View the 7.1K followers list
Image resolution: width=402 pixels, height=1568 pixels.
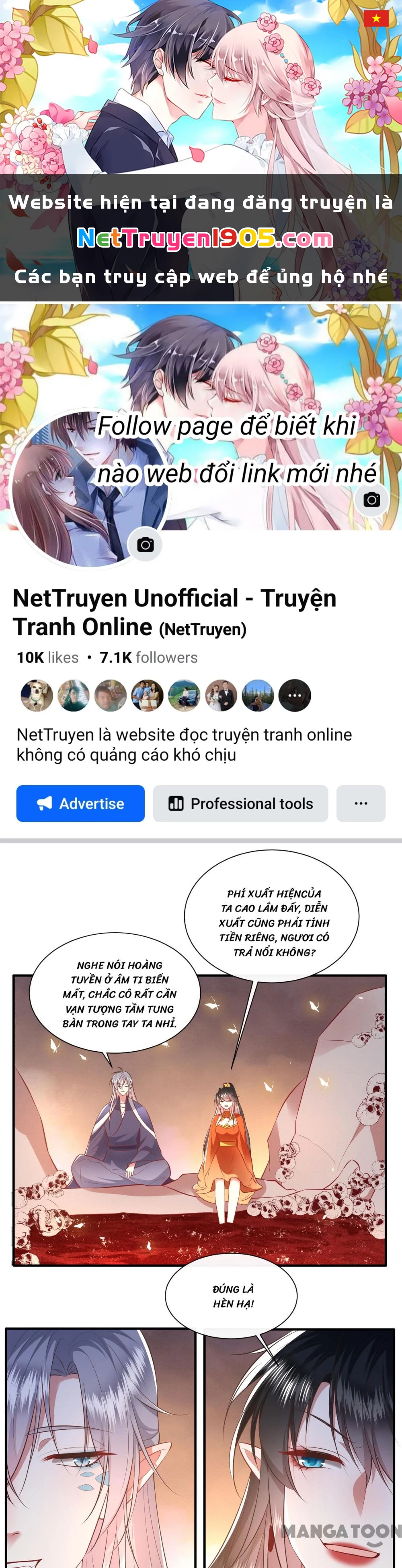(149, 657)
